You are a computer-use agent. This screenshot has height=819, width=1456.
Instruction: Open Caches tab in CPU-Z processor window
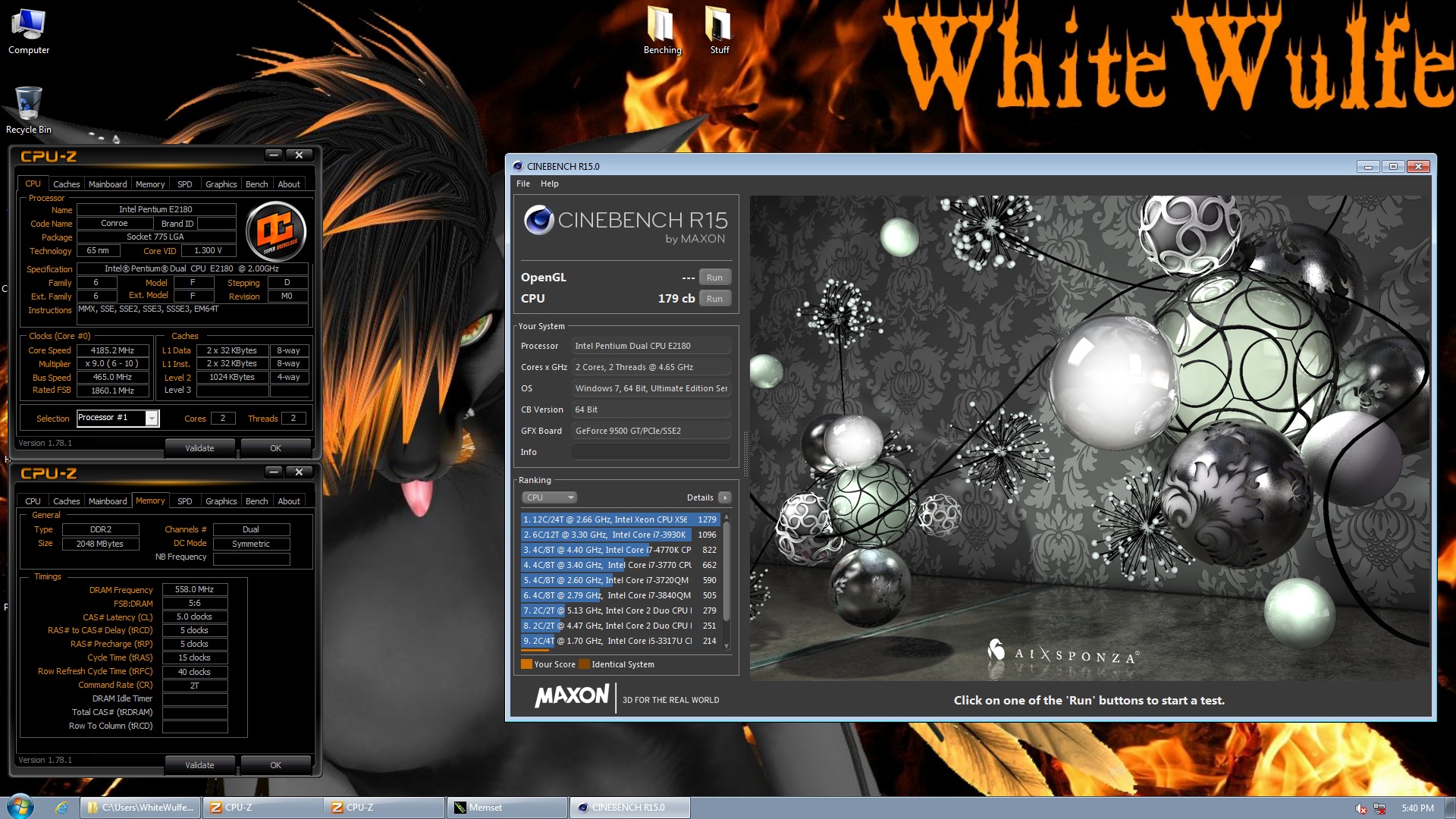click(66, 184)
